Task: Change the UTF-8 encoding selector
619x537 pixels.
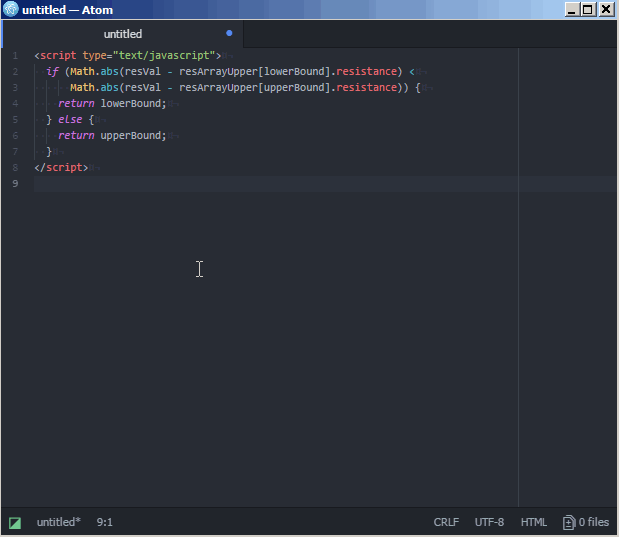Action: pos(489,522)
